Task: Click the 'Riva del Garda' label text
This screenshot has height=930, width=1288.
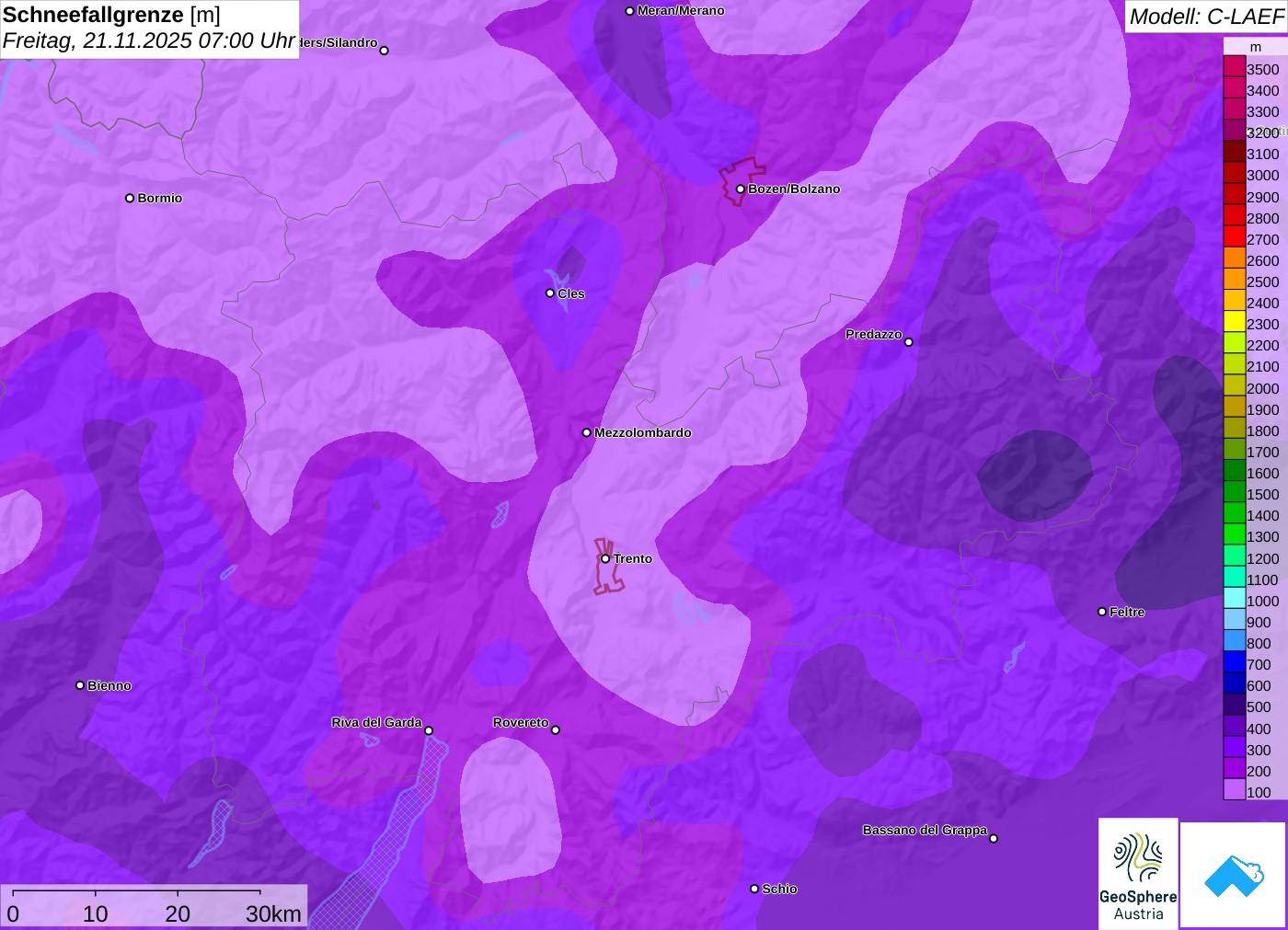Action: 376,722
